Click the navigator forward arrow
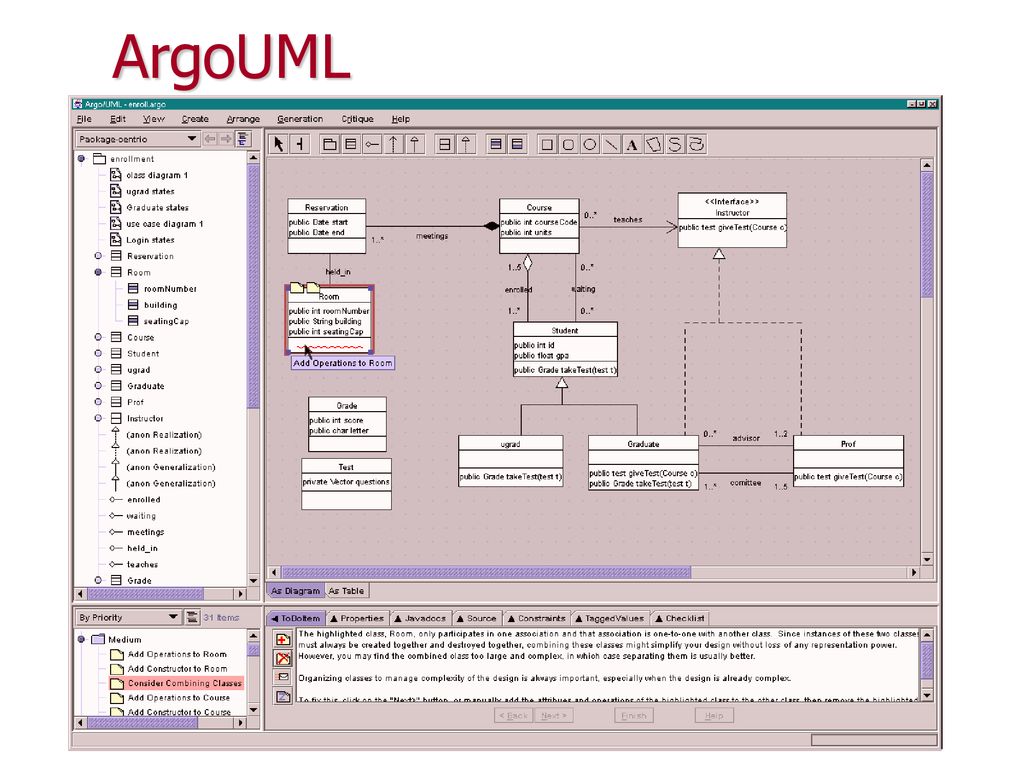Image resolution: width=1024 pixels, height=768 pixels. click(x=225, y=138)
